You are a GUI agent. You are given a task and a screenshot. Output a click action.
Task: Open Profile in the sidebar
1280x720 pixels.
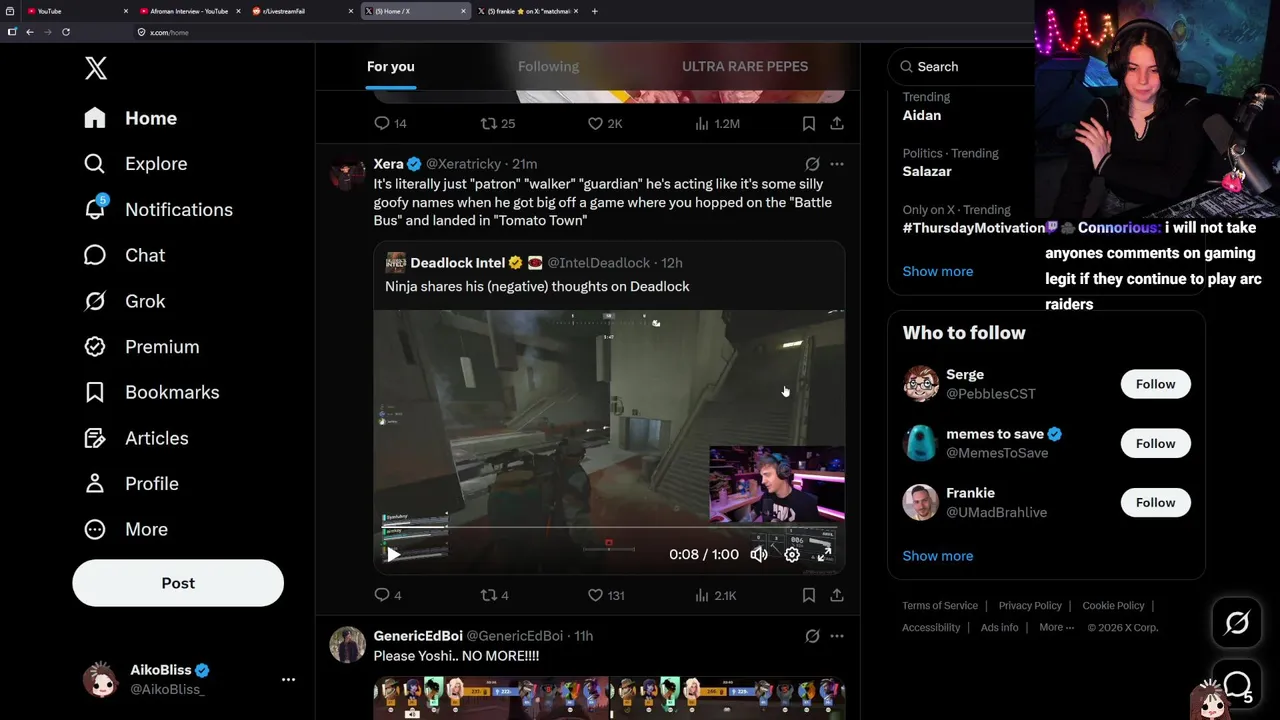[x=132, y=484]
